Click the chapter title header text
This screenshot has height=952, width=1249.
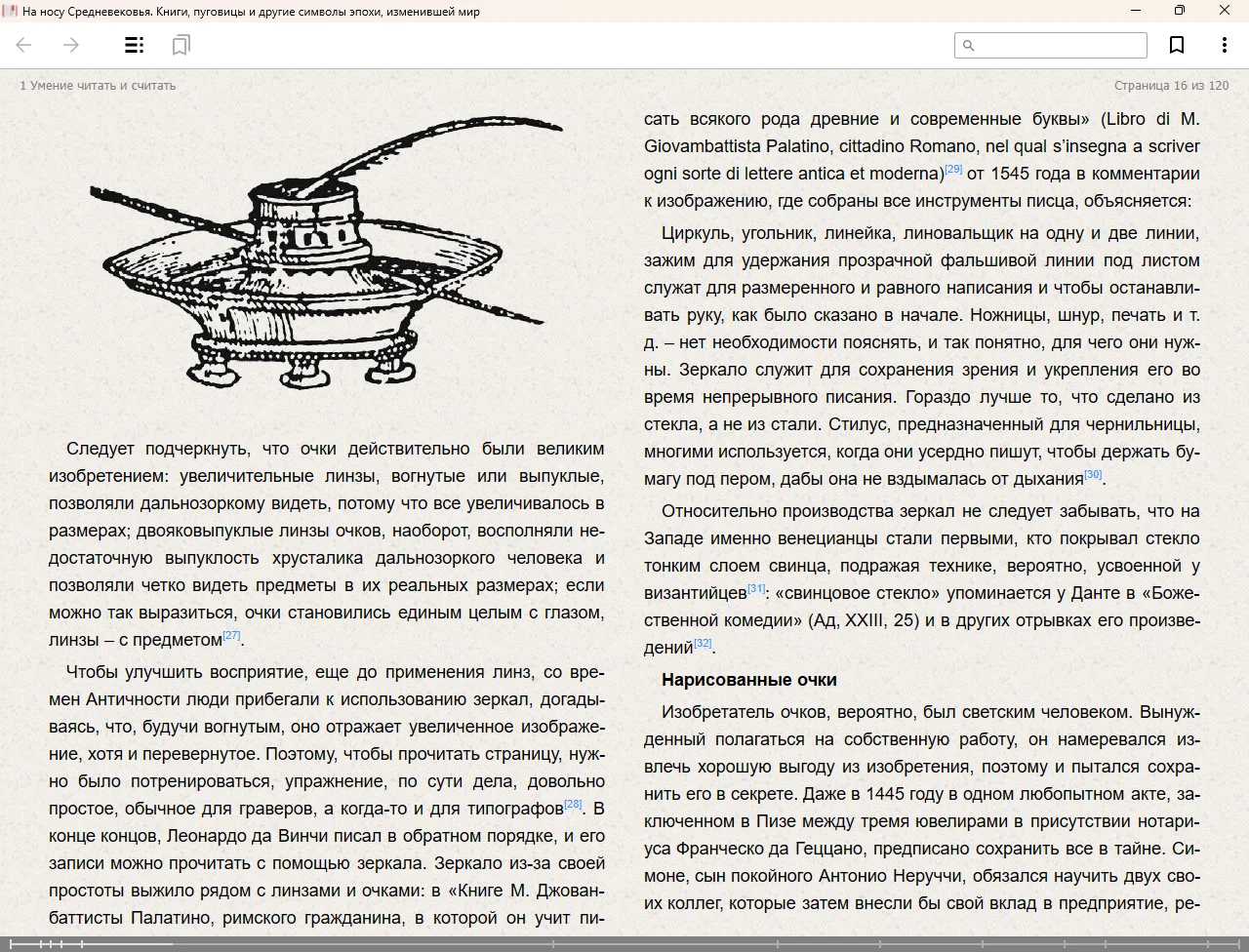click(x=98, y=86)
